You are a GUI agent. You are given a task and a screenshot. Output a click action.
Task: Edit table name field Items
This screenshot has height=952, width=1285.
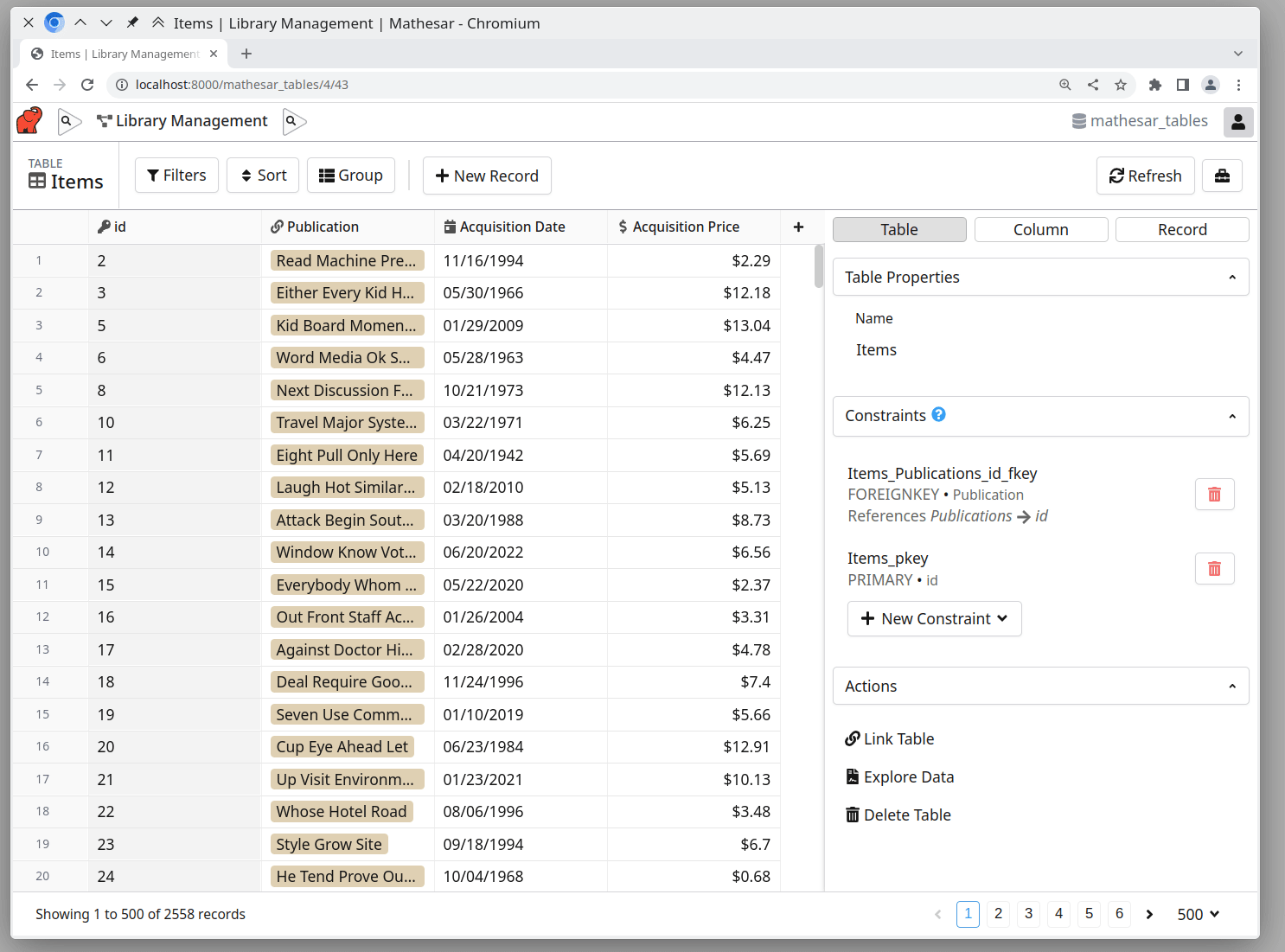[x=1040, y=350]
